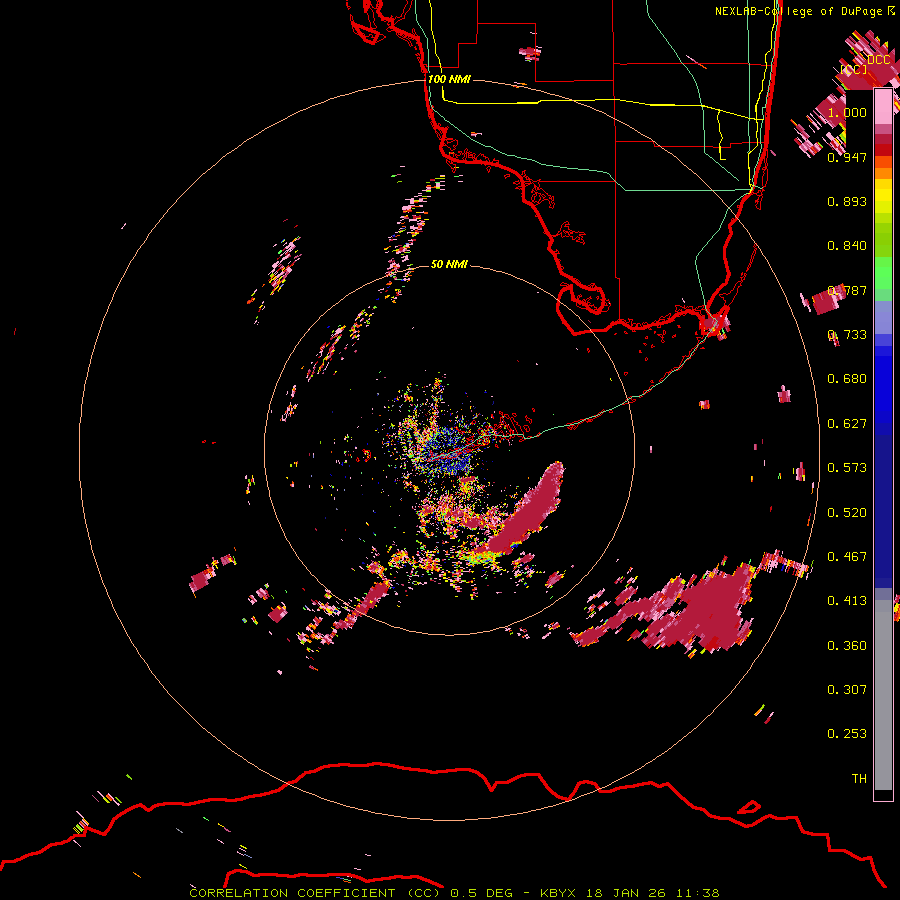Screen dimensions: 900x900
Task: Click the KBYX station identifier in the caption
Action: point(560,893)
